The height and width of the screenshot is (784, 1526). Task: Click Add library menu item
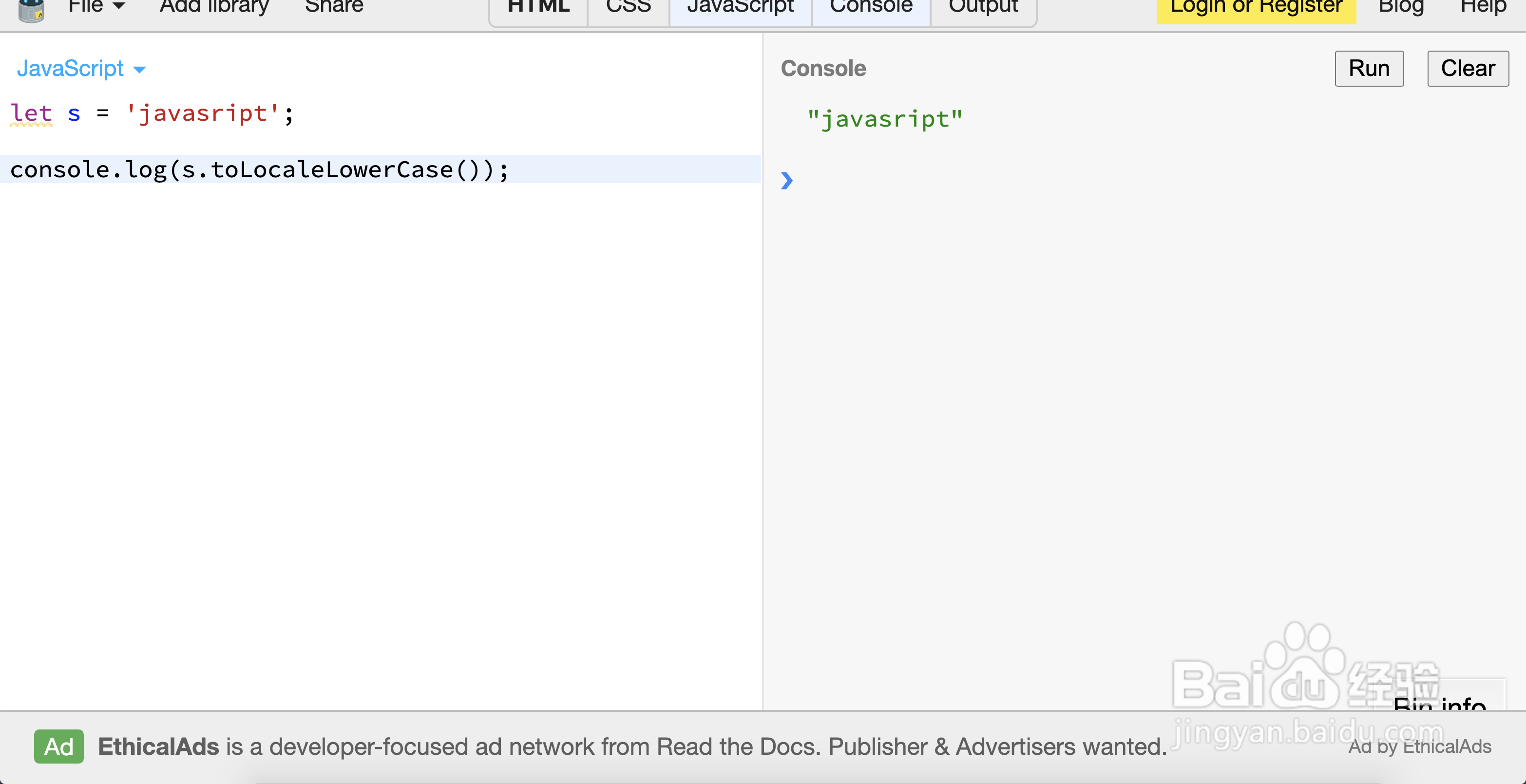pyautogui.click(x=214, y=7)
